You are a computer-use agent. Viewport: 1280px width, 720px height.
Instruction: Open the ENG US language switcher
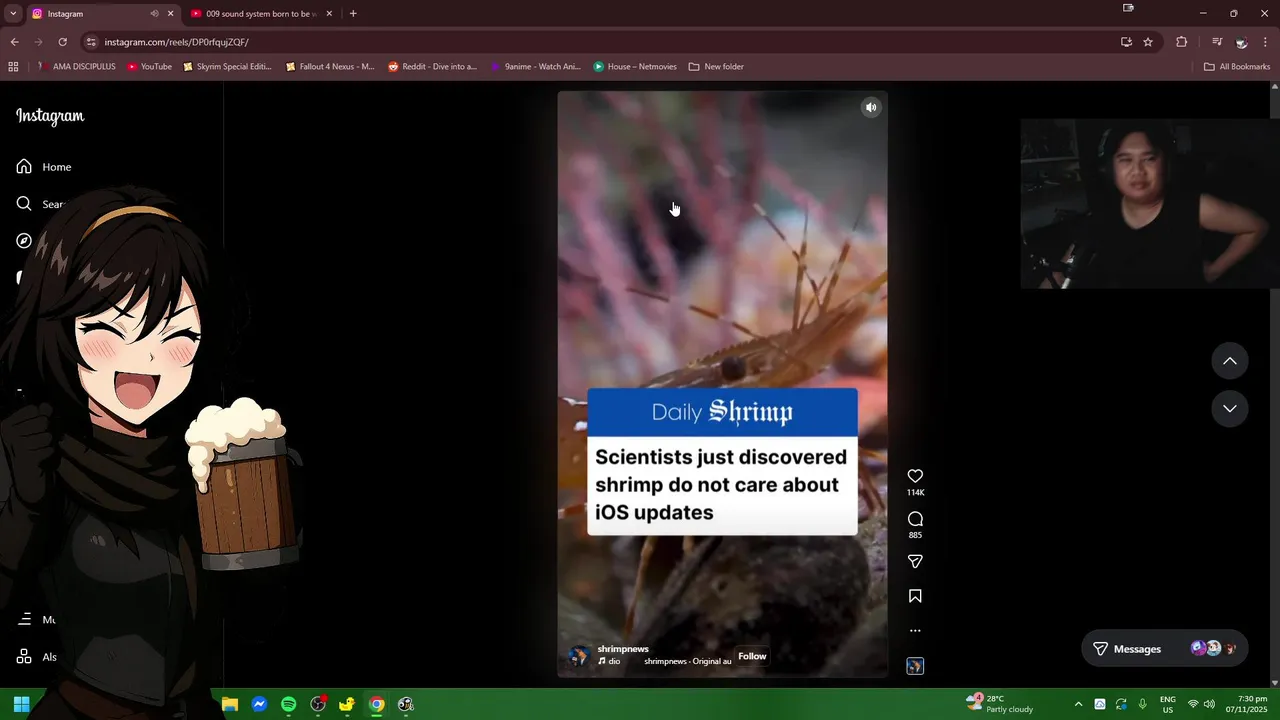(1167, 704)
